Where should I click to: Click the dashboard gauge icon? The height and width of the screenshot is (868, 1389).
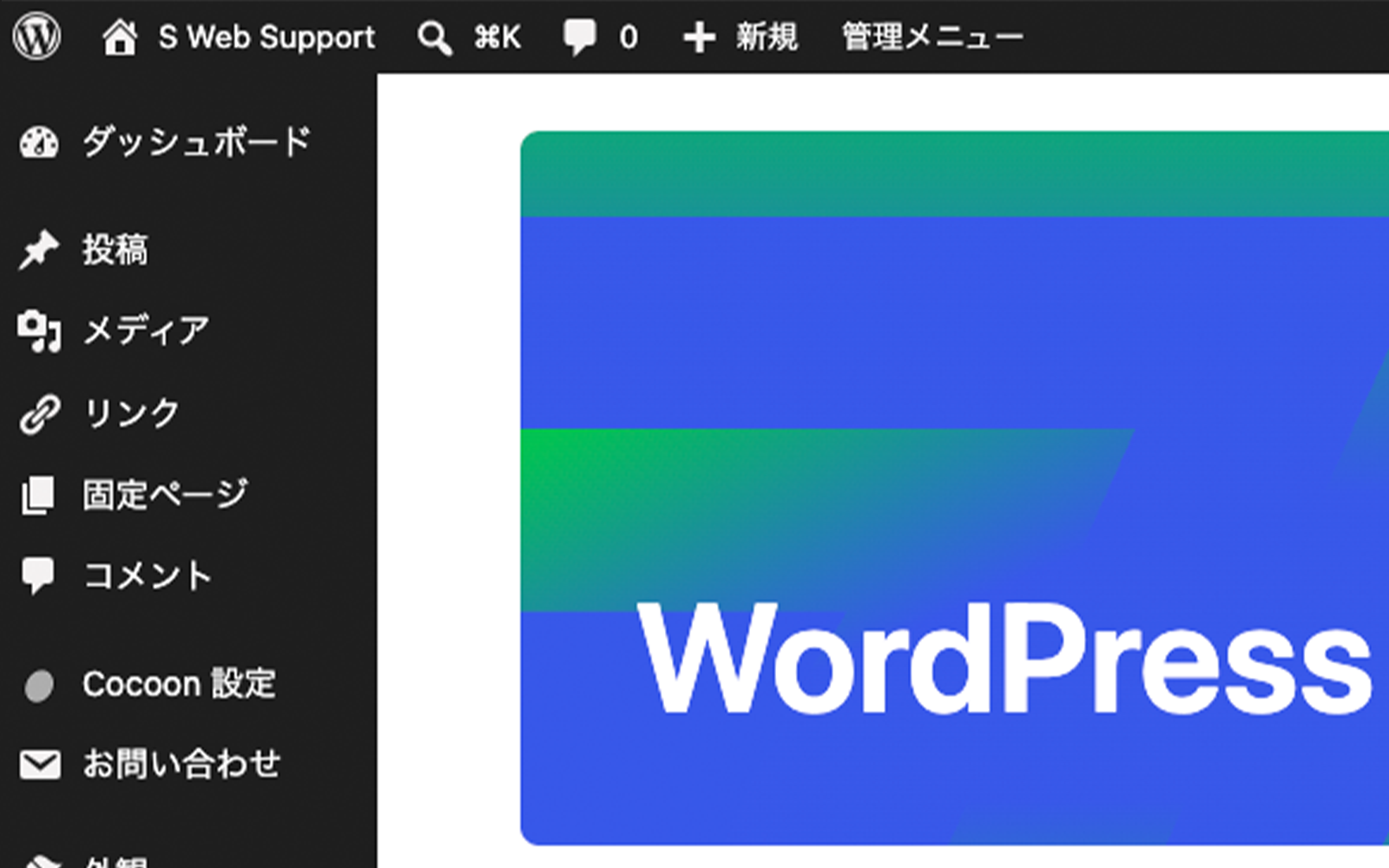click(x=39, y=142)
